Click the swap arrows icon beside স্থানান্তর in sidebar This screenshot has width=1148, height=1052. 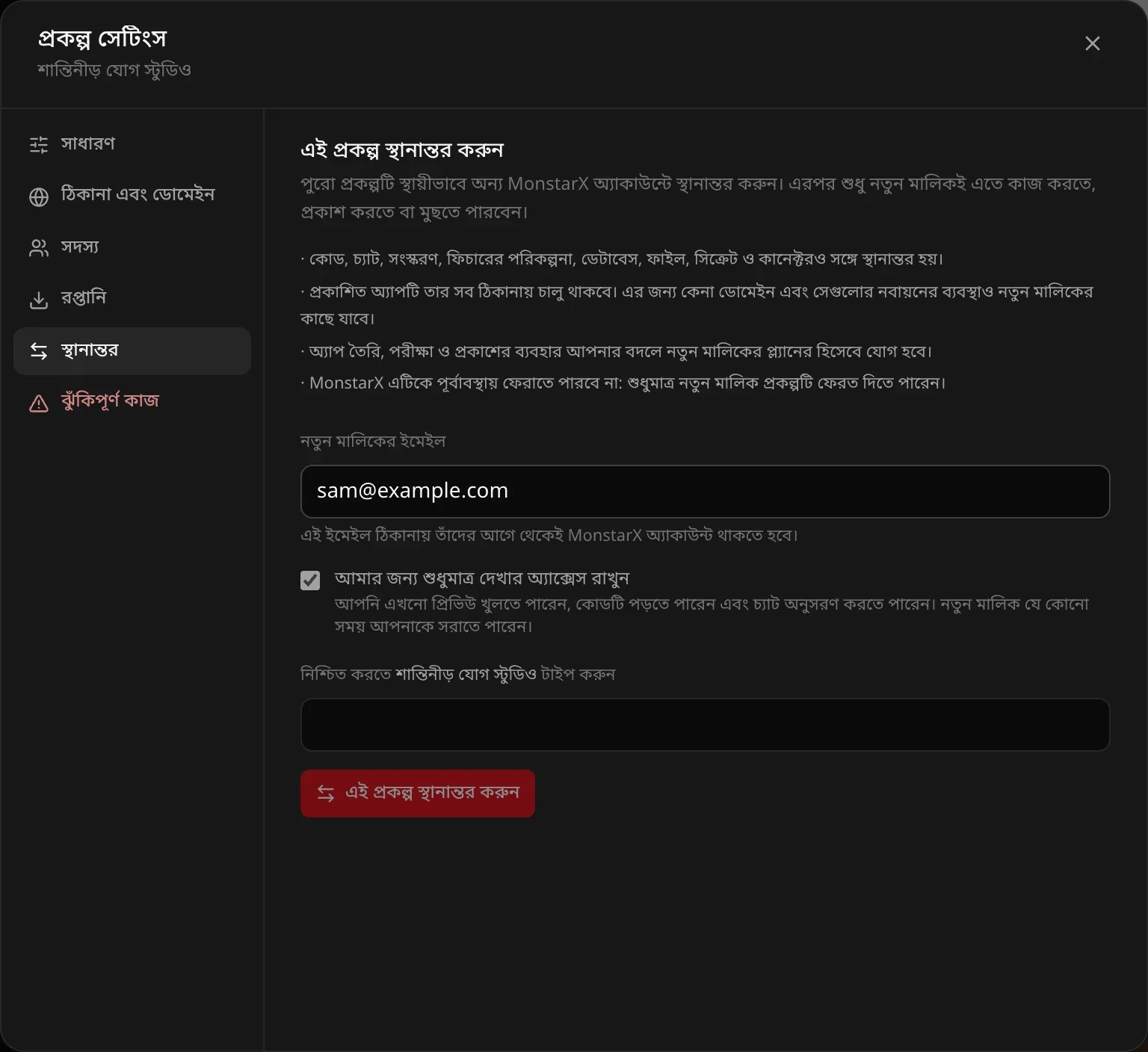pos(39,350)
